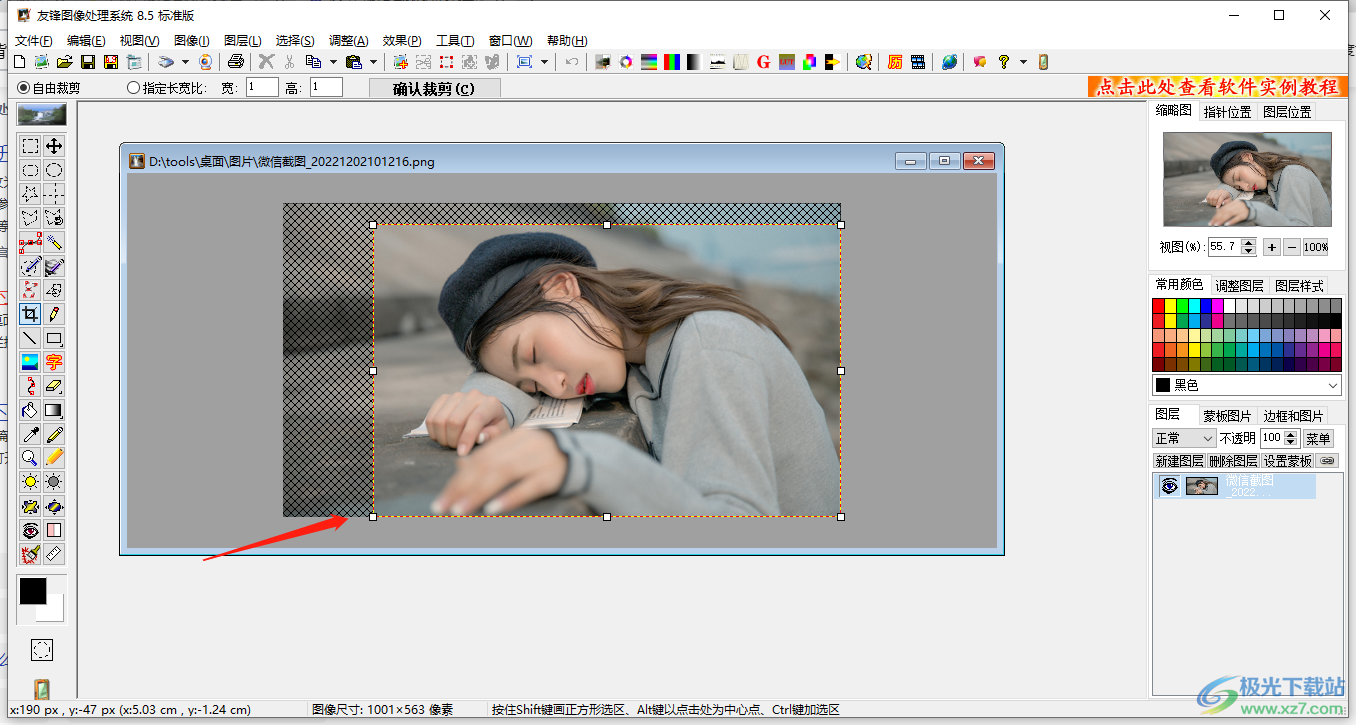
Task: Click the chain link icon in layers panel
Action: click(1328, 461)
